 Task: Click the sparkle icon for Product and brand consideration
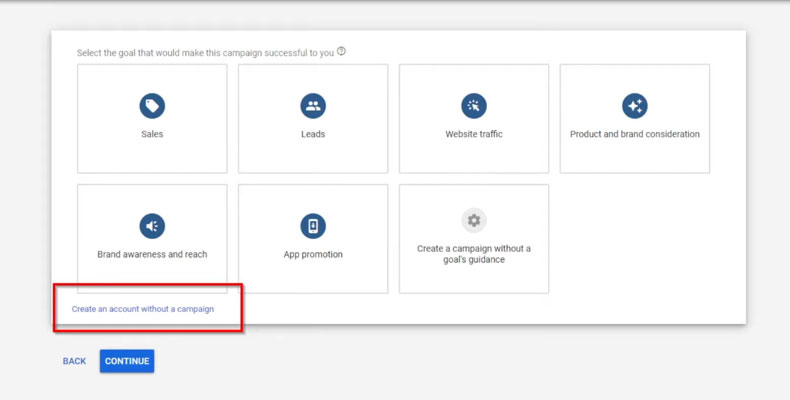[634, 106]
